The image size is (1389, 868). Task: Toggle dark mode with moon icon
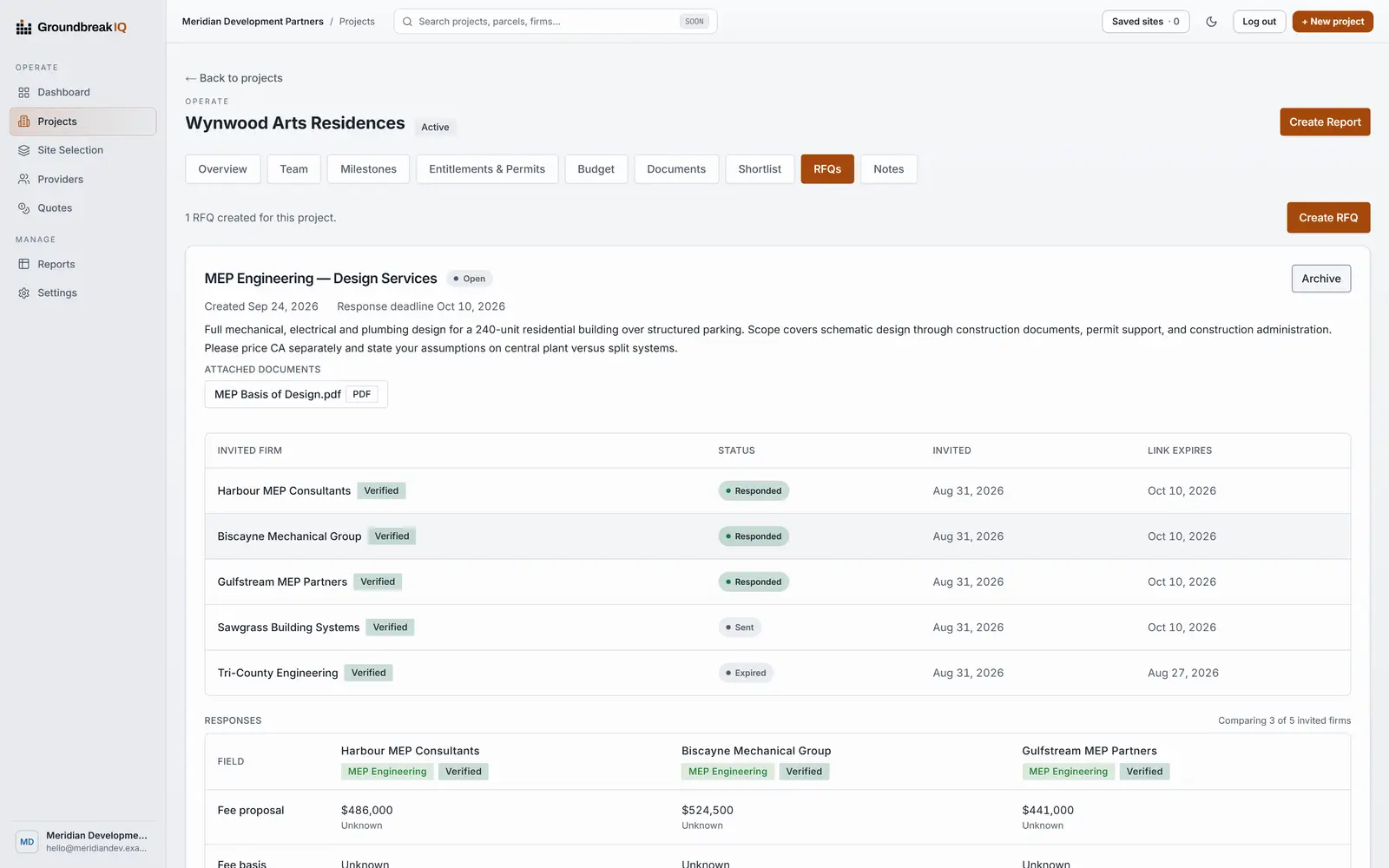tap(1211, 22)
